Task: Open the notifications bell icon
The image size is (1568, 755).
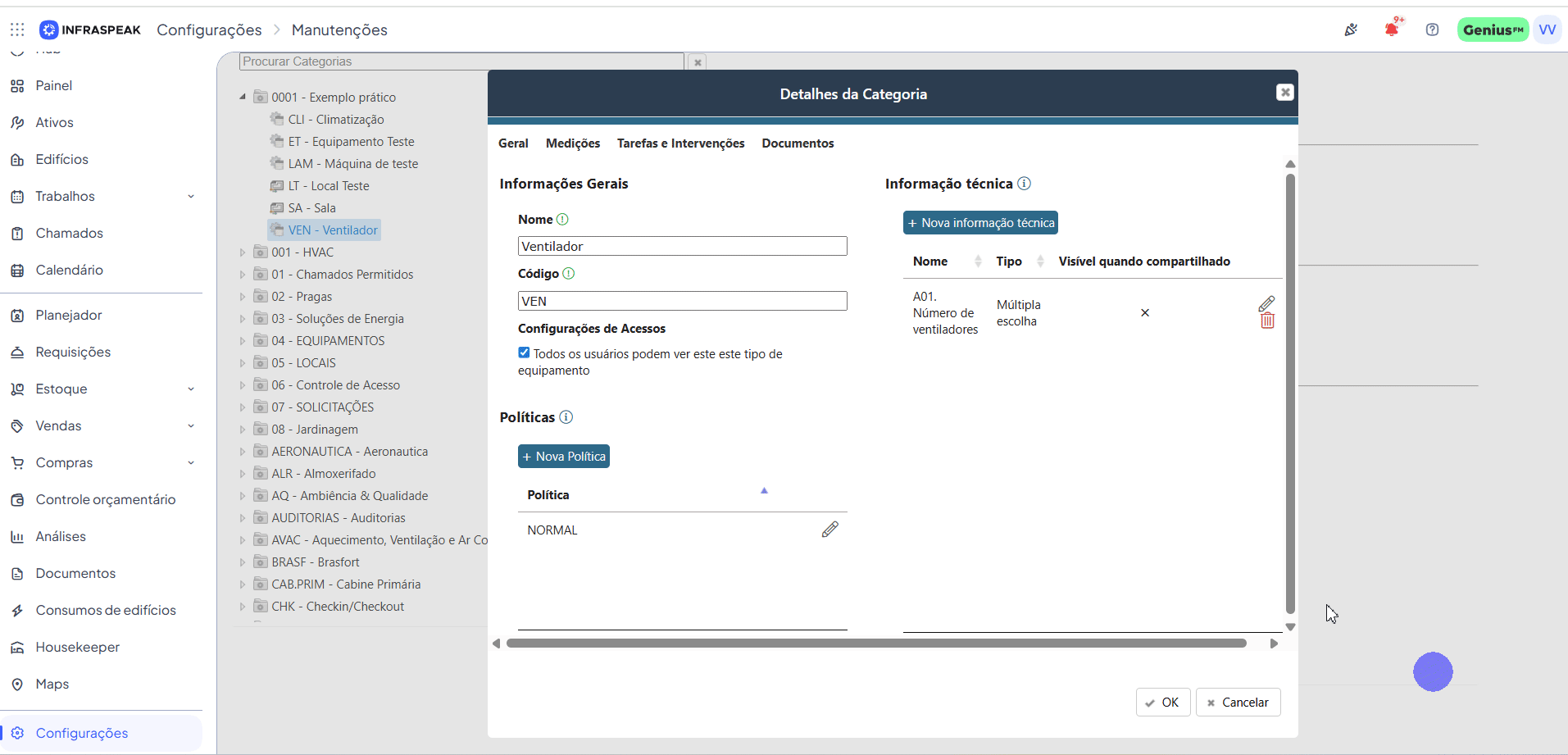Action: coord(1392,30)
